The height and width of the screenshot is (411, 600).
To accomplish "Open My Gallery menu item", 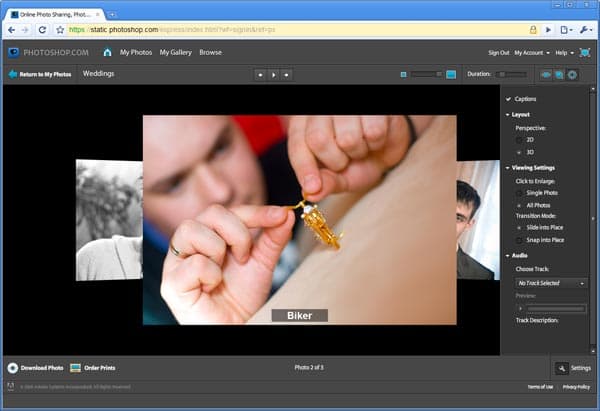I will 176,52.
